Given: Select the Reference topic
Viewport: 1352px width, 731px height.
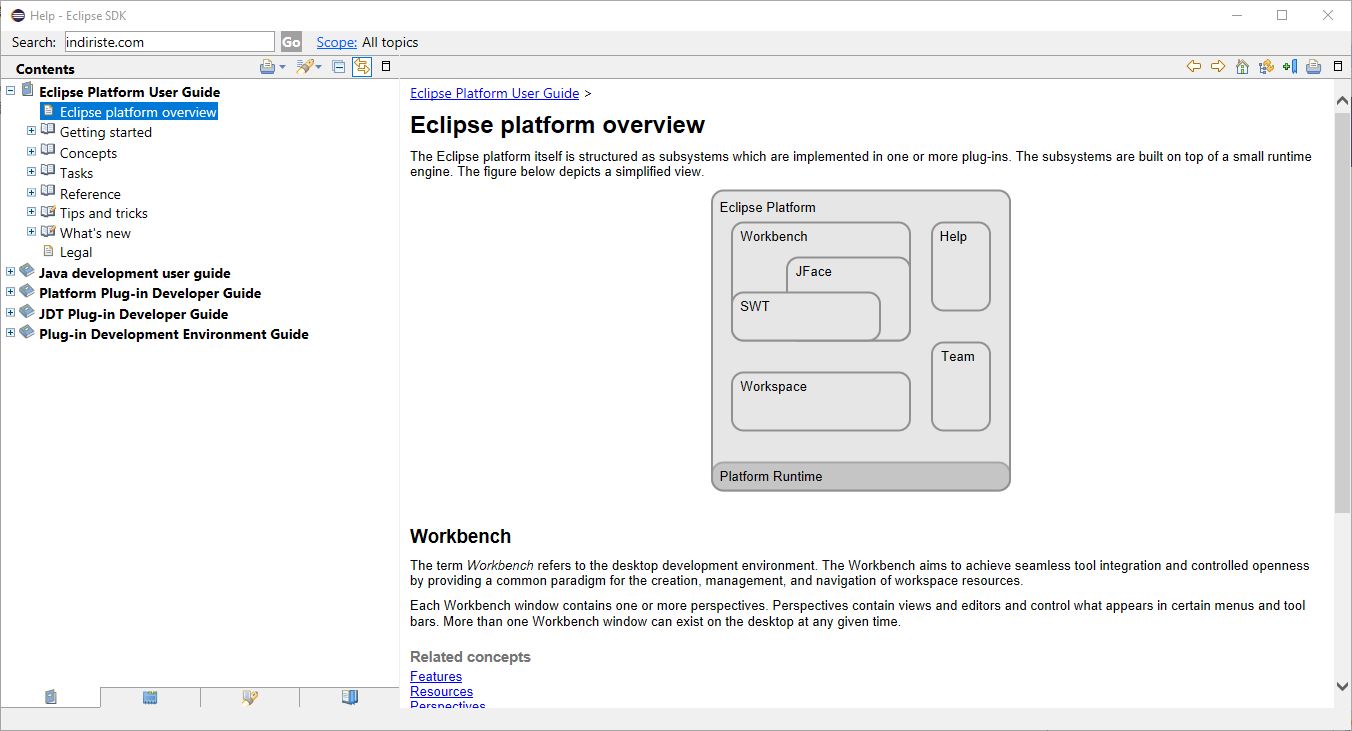Looking at the screenshot, I should tap(90, 194).
